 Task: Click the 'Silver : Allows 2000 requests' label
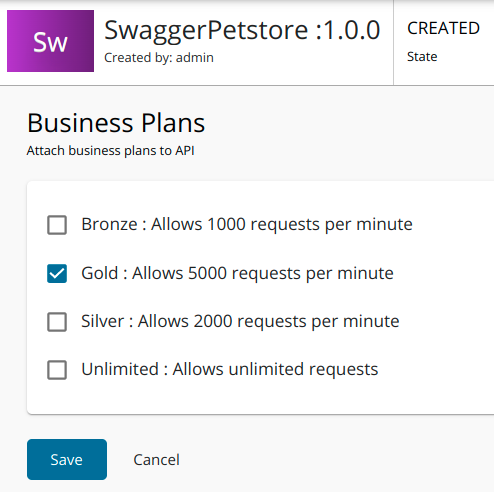coord(240,321)
